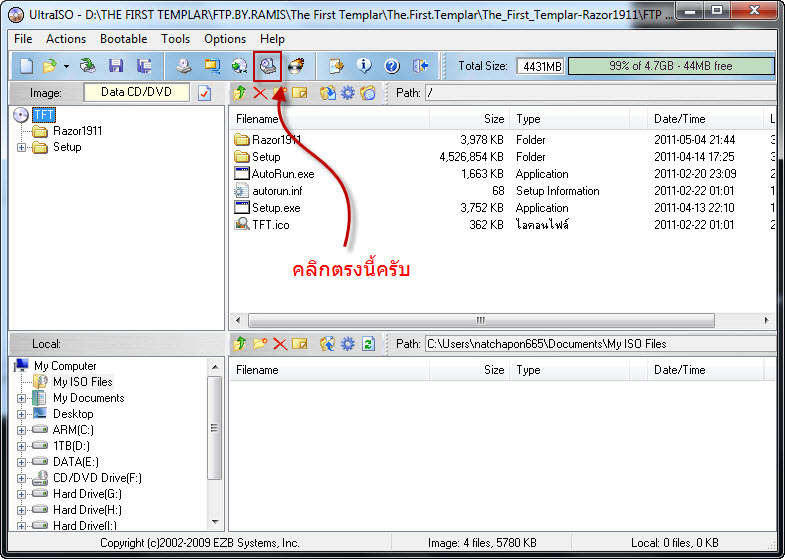The height and width of the screenshot is (559, 785).
Task: Mount image to virtual drive icon
Action: pos(267,66)
